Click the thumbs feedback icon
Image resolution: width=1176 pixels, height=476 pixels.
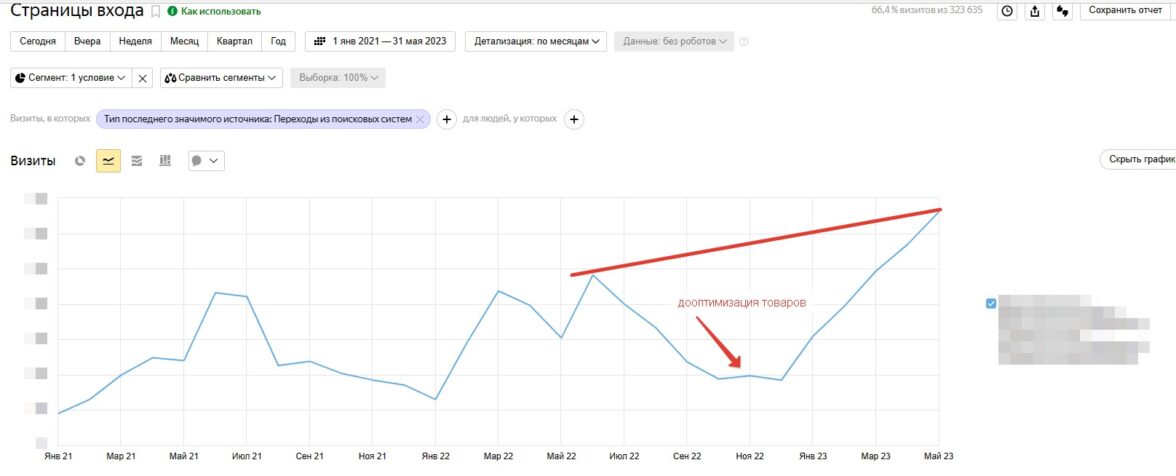1063,11
